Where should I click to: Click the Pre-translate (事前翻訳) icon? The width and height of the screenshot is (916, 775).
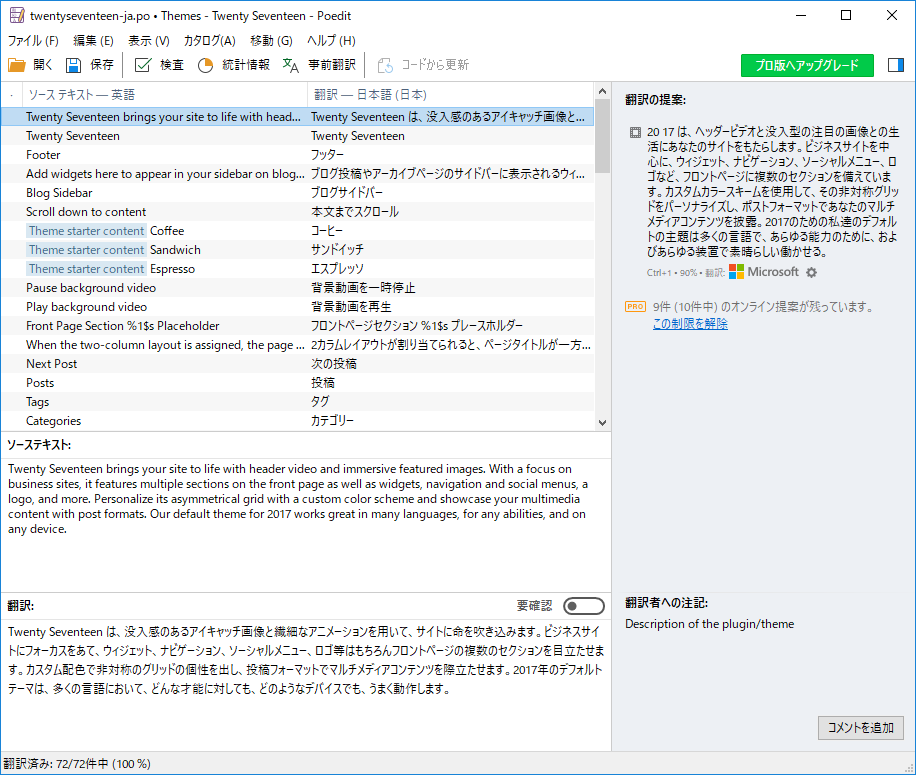point(291,65)
